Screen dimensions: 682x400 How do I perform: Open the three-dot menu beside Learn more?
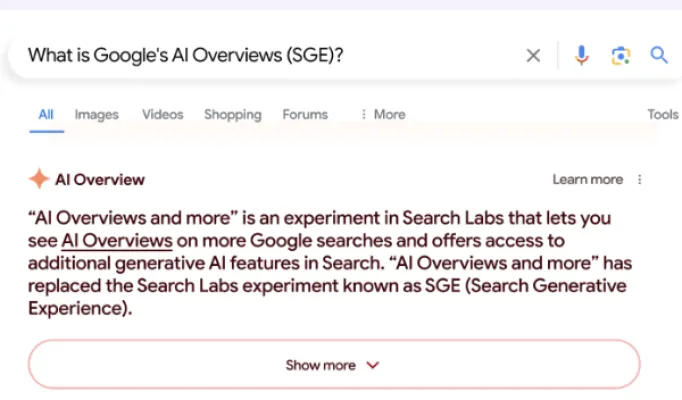pos(640,180)
